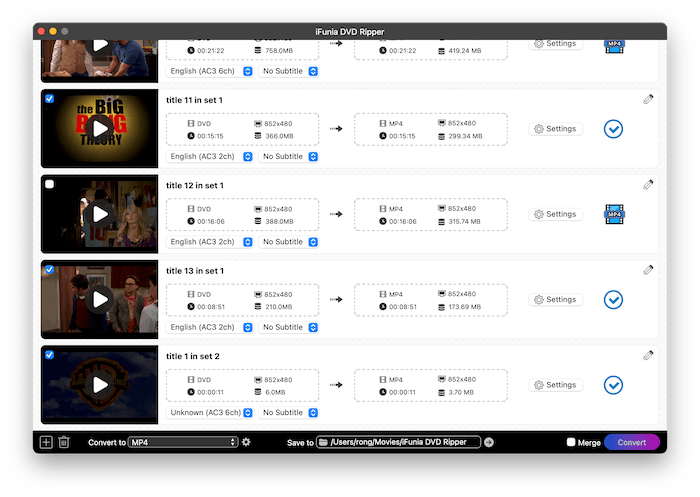The image size is (700, 497).
Task: Click the pencil edit icon for title 11
Action: 648,99
